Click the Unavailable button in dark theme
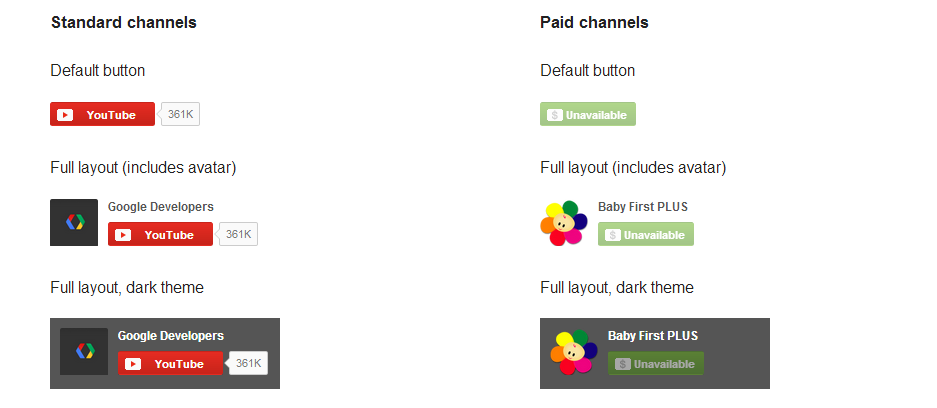 click(656, 364)
